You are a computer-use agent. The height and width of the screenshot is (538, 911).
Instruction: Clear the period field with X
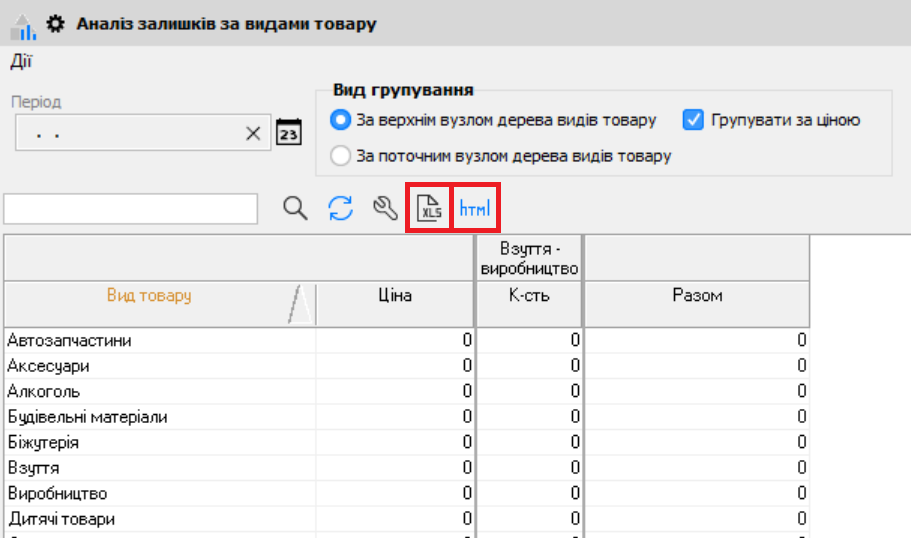[x=253, y=133]
